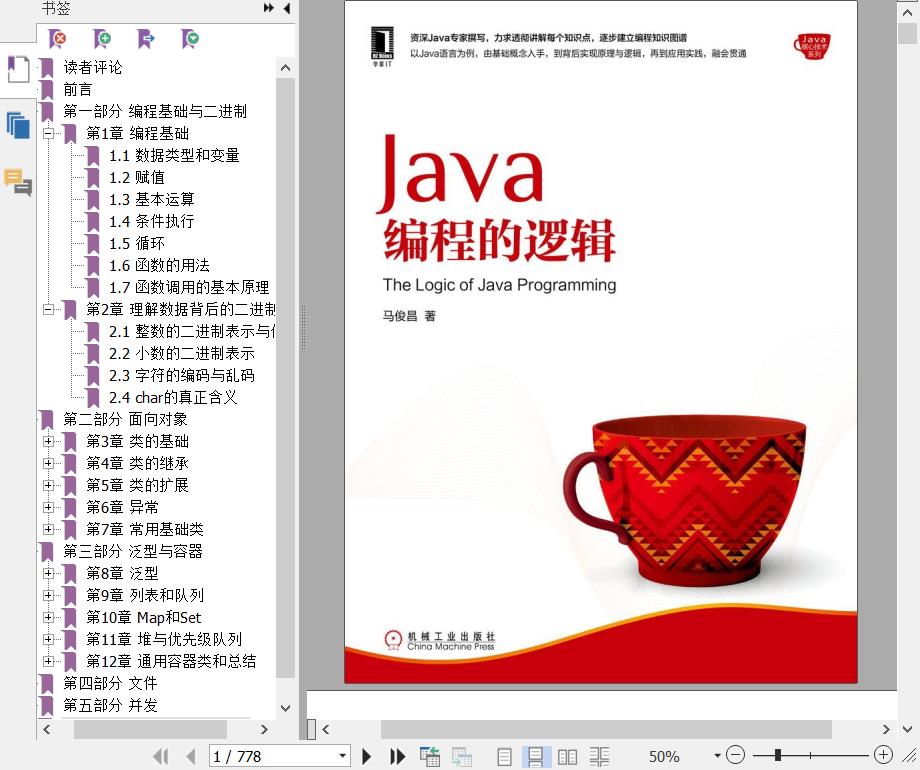Open bookmark 1.5 循环
920x770 pixels.
[137, 244]
